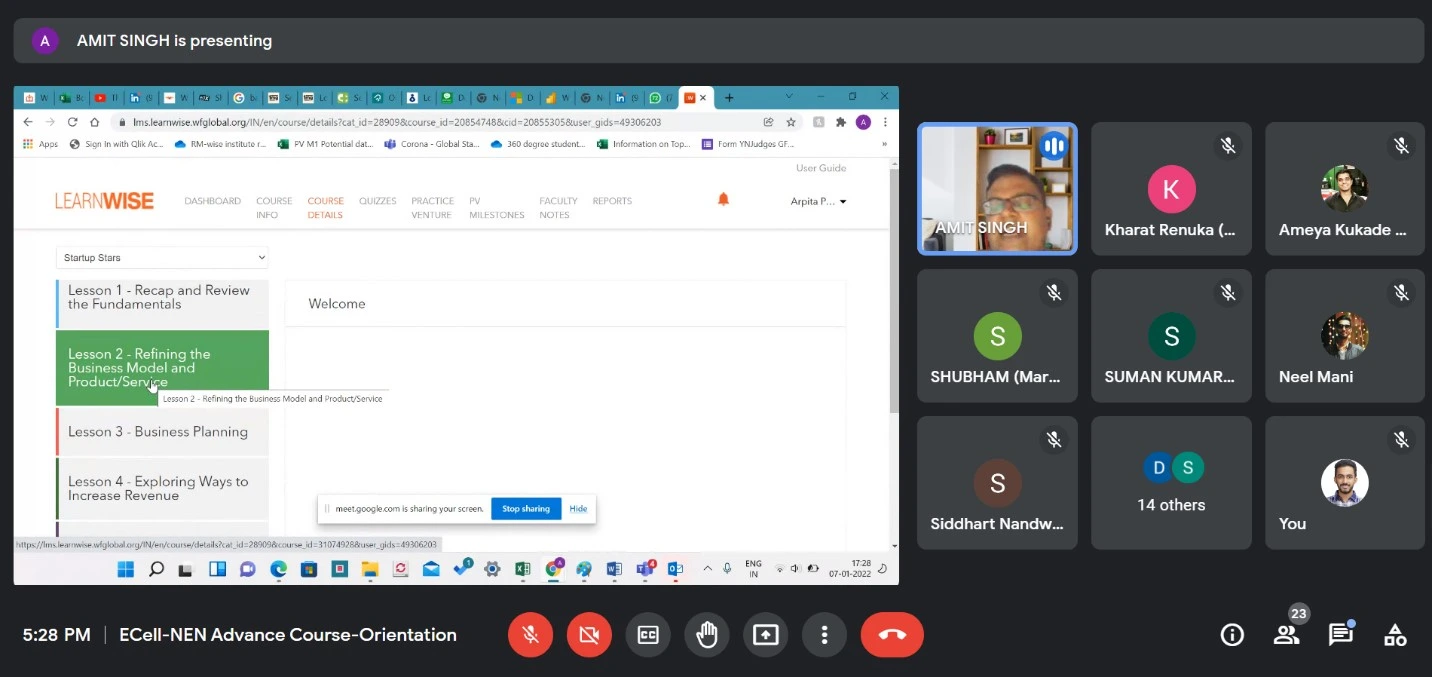This screenshot has height=677, width=1432.
Task: Expand hidden system tray icons chevron in shared taskbar
Action: pyautogui.click(x=708, y=569)
